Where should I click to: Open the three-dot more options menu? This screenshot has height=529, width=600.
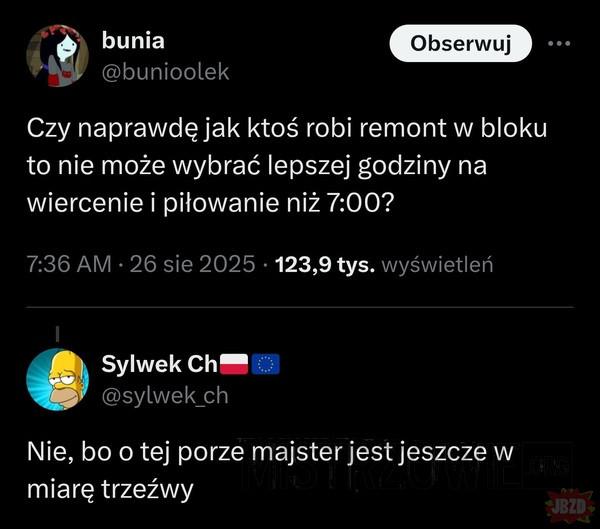(559, 44)
